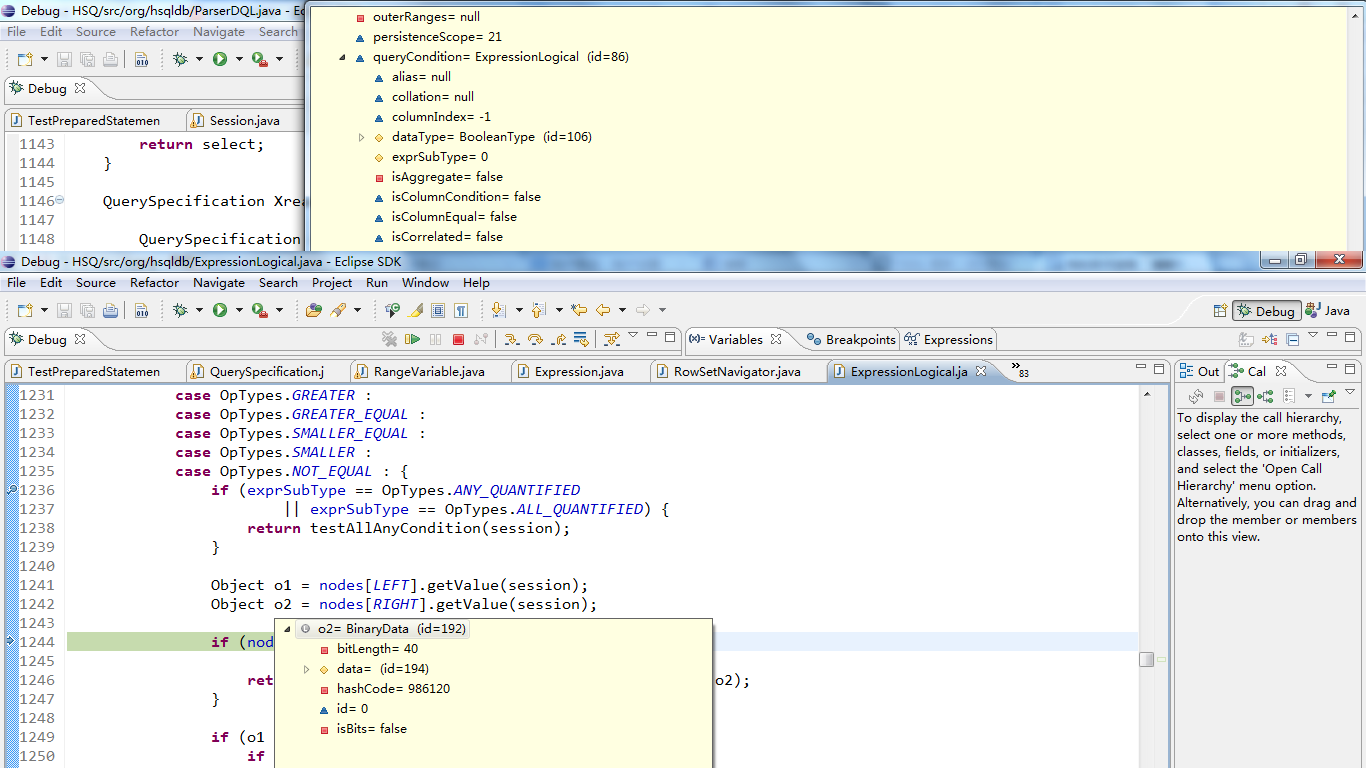Toggle Use Step Filters in Debug view
Screen dimensions: 1366x768
click(x=612, y=339)
